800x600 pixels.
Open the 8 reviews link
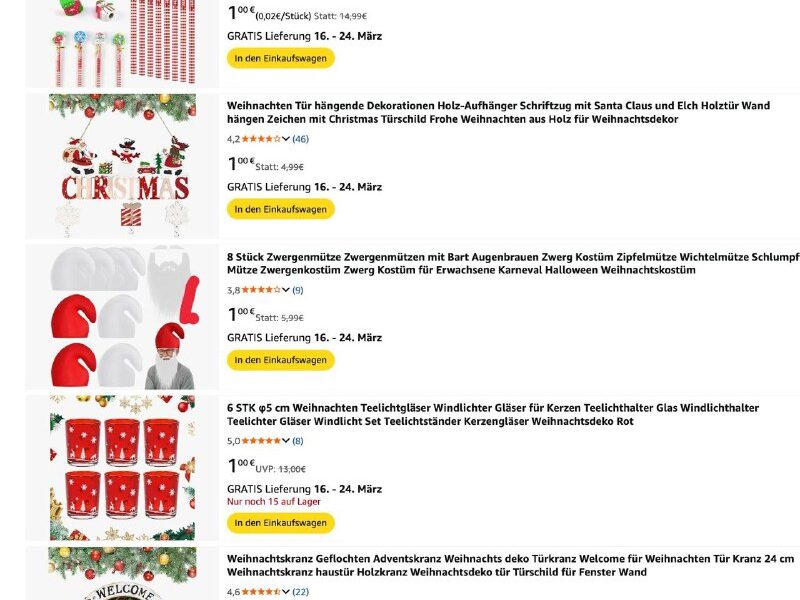298,441
